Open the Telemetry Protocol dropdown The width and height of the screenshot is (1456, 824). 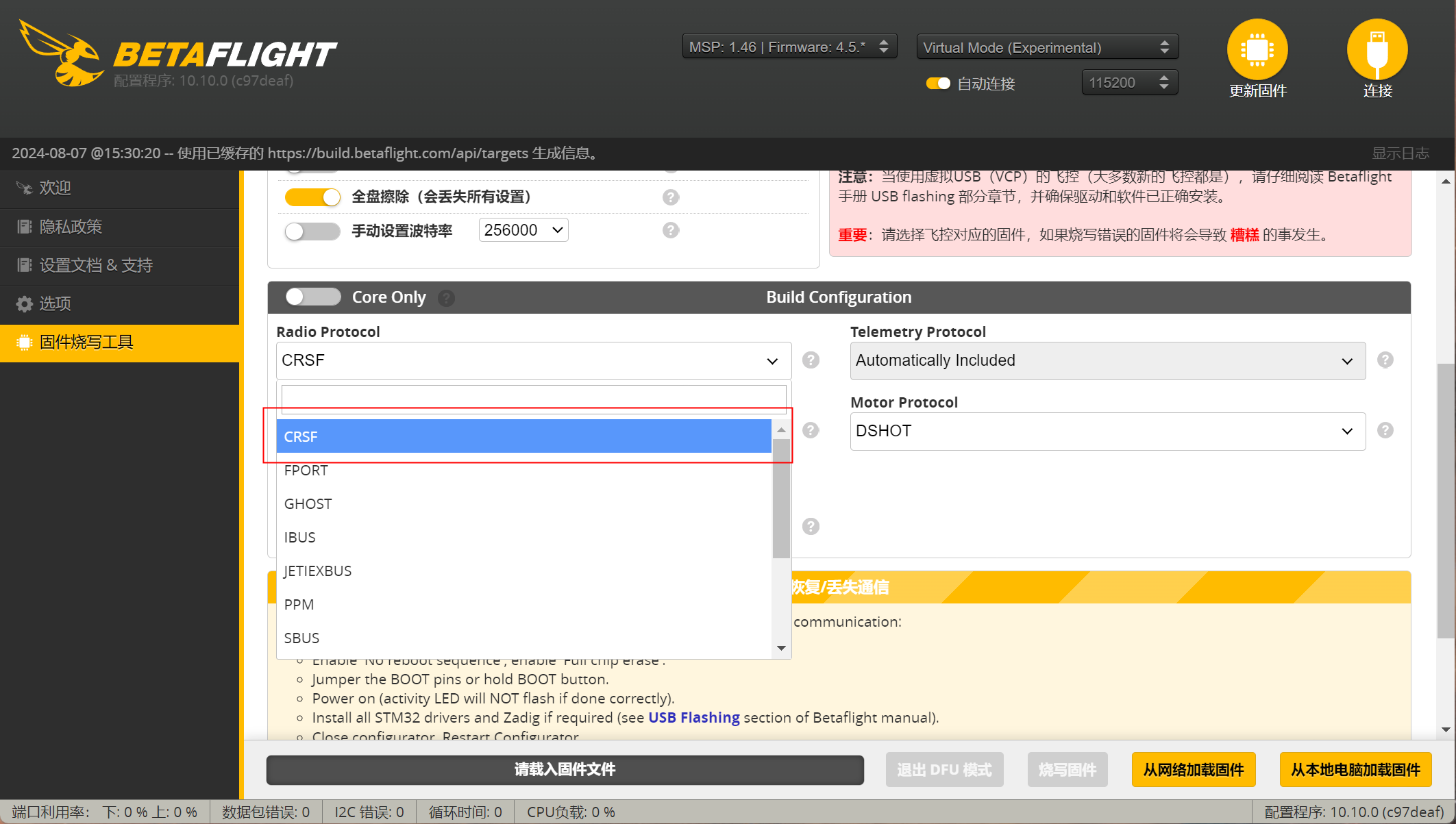[x=1108, y=360]
